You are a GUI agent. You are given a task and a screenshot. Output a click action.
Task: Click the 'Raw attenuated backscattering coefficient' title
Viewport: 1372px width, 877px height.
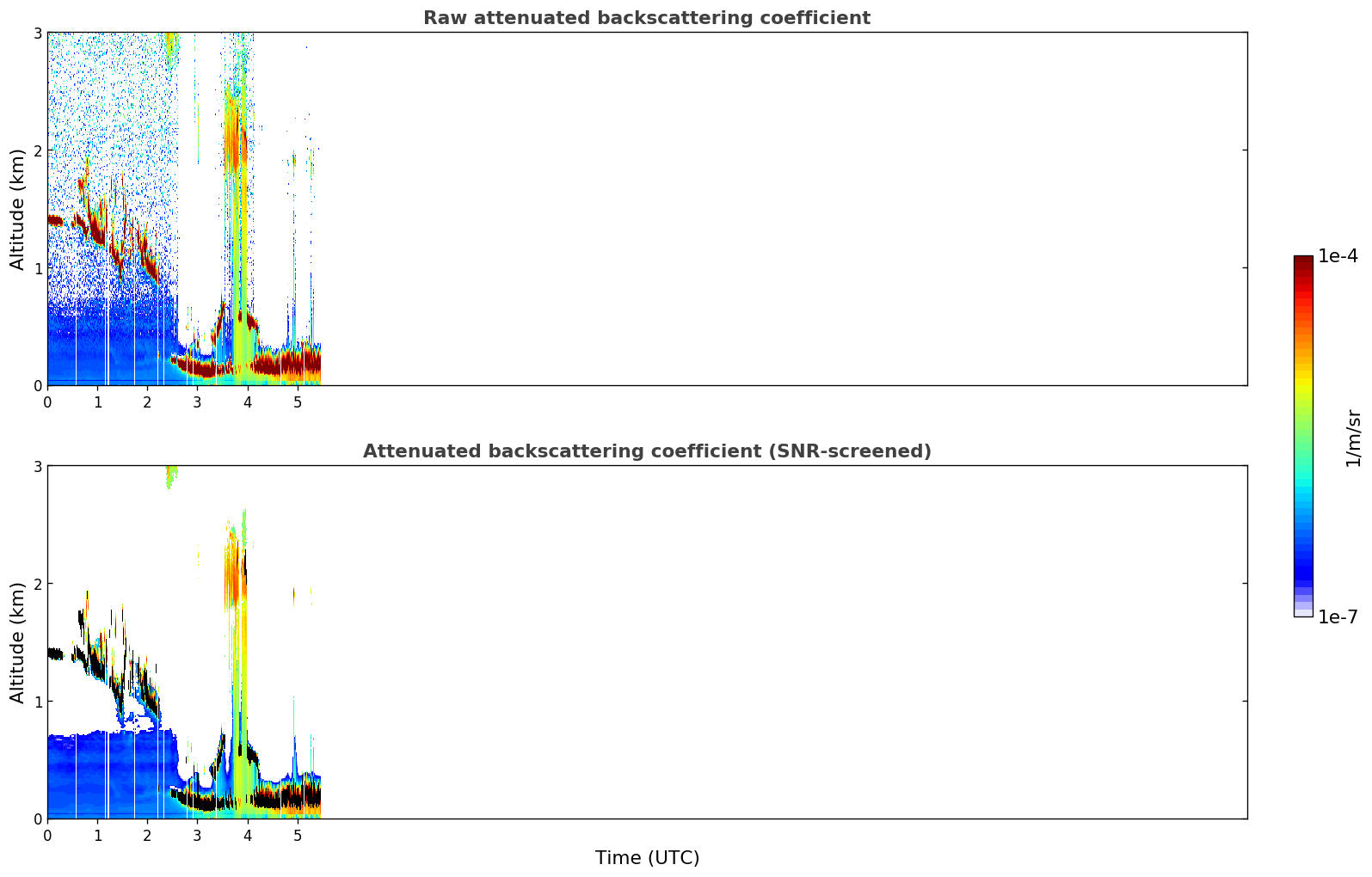pos(647,18)
